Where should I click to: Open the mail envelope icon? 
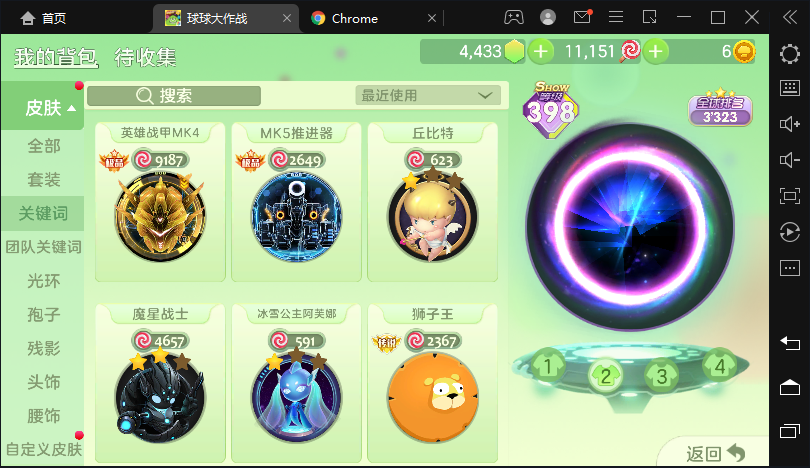[x=582, y=17]
